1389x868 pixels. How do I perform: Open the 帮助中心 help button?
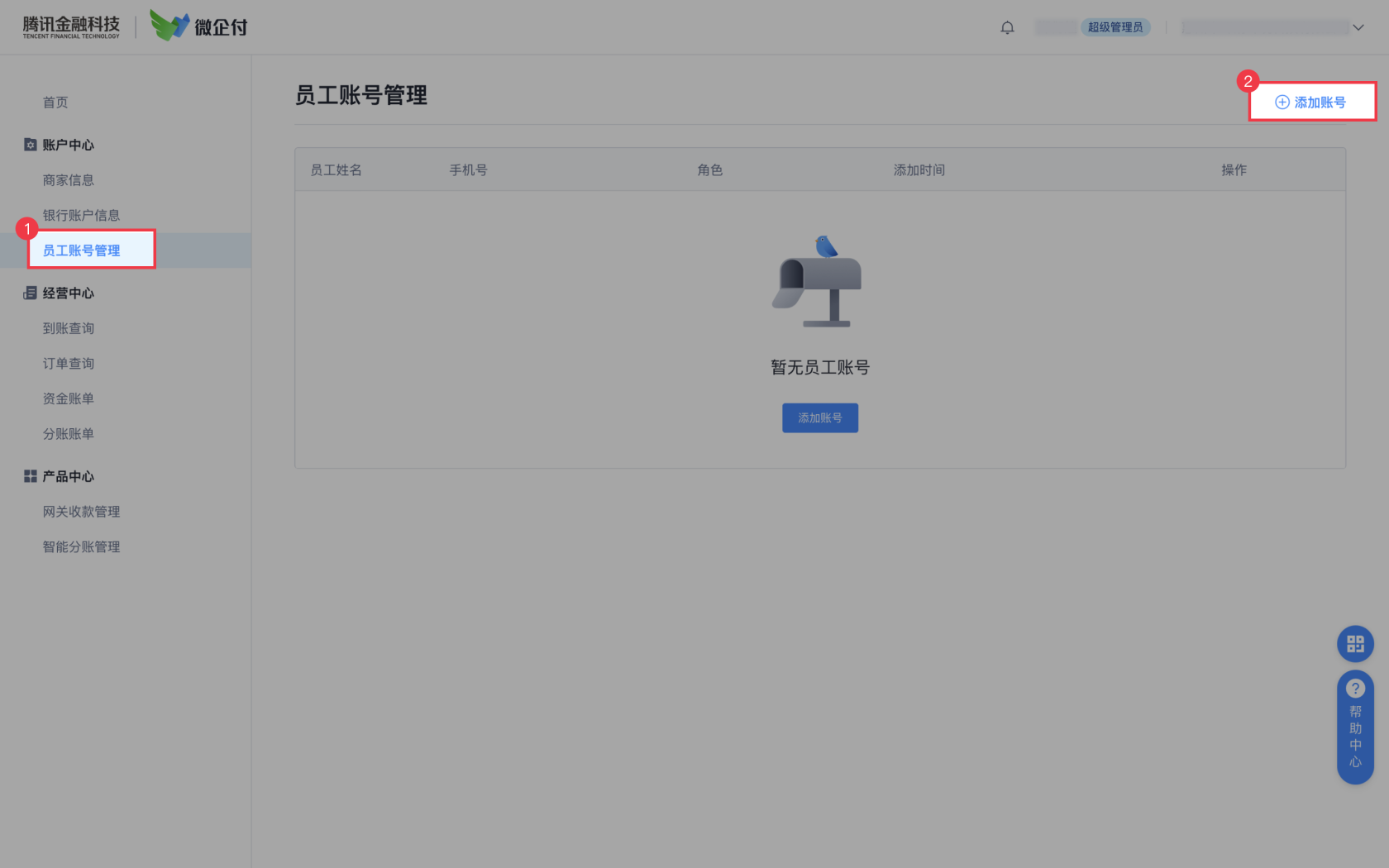[1355, 727]
